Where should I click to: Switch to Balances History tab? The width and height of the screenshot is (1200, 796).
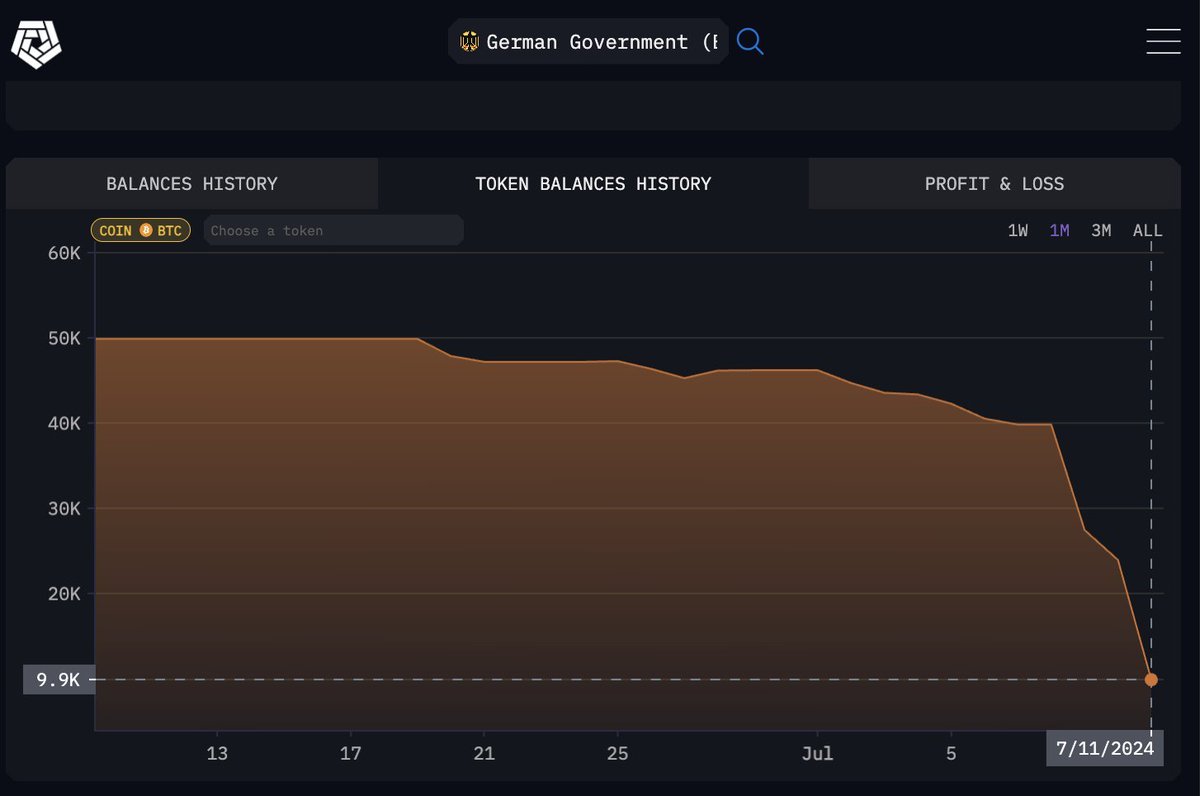[x=192, y=184]
